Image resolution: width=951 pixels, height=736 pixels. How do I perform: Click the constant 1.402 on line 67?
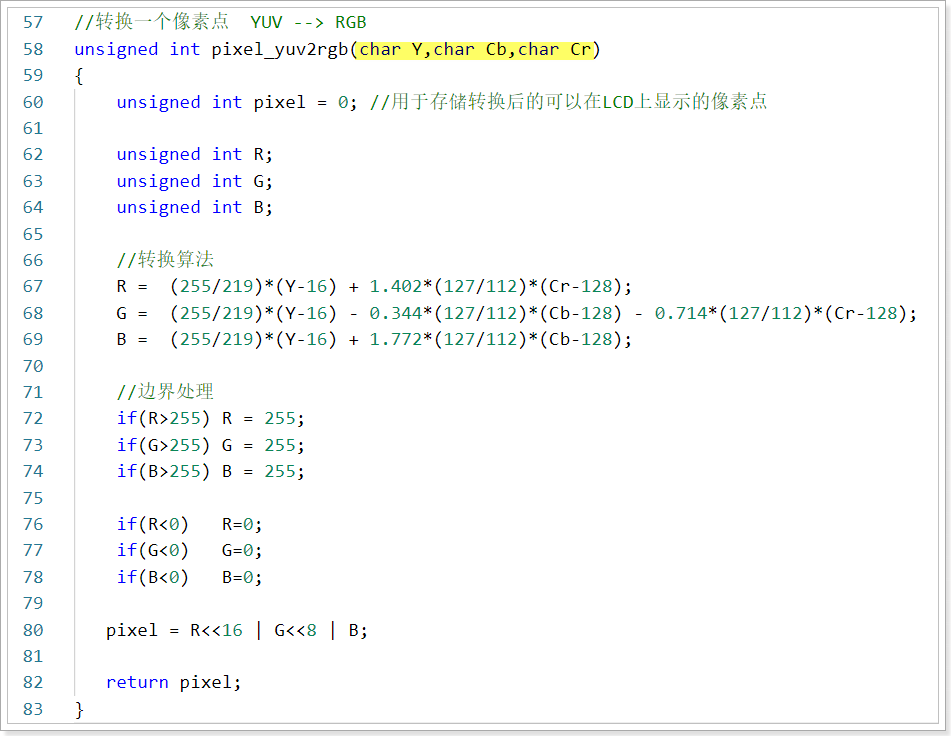click(395, 286)
